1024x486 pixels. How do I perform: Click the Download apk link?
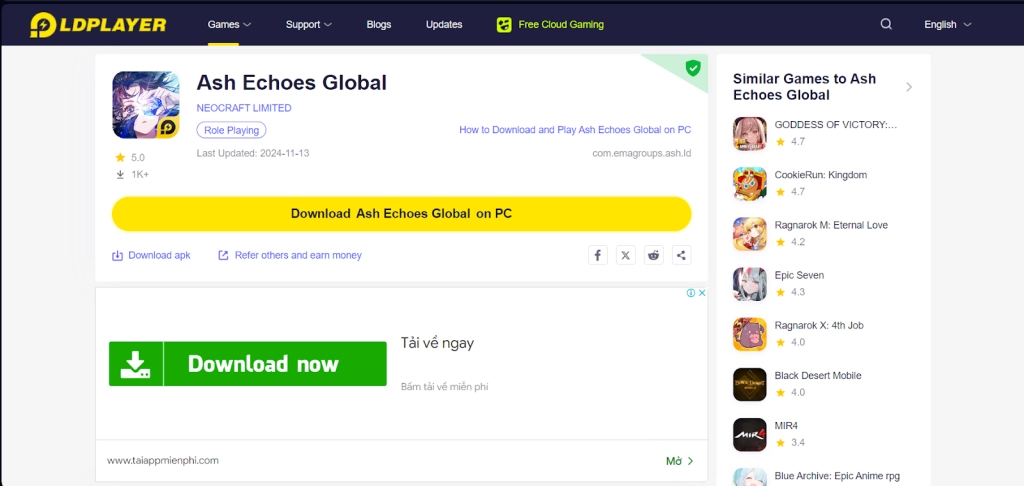[x=151, y=255]
